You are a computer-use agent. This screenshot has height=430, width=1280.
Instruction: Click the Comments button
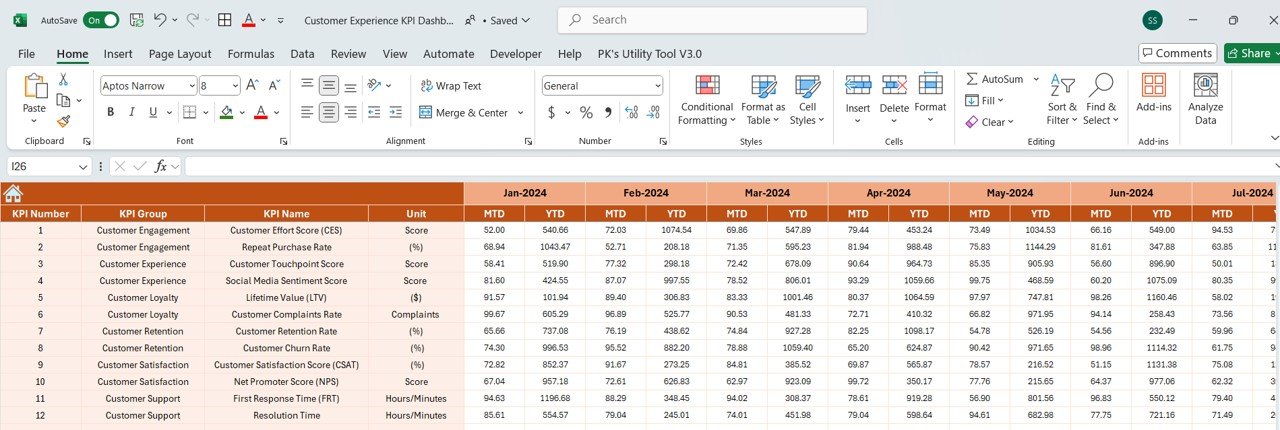[x=1178, y=53]
